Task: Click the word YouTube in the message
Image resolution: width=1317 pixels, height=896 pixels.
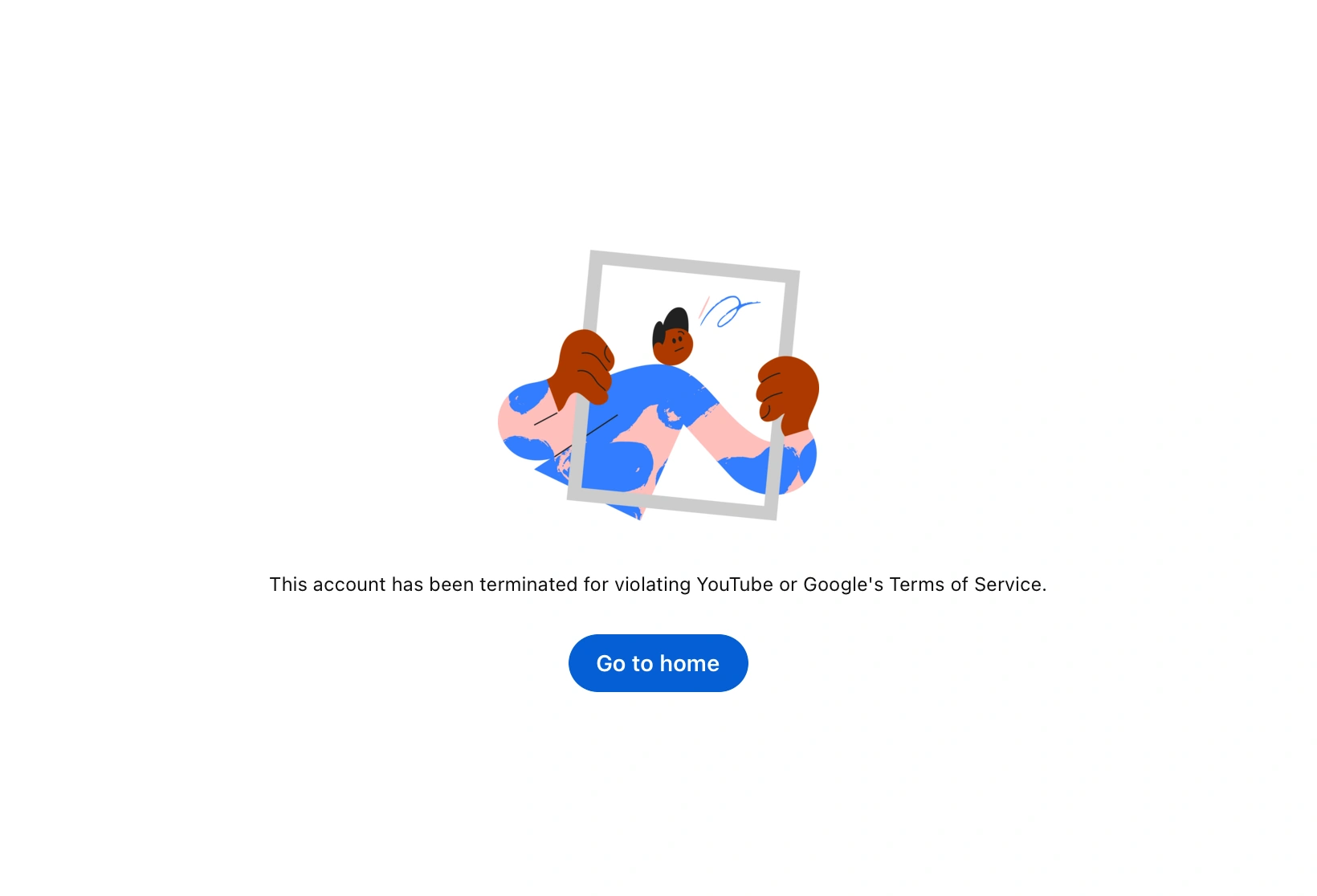Action: [735, 584]
